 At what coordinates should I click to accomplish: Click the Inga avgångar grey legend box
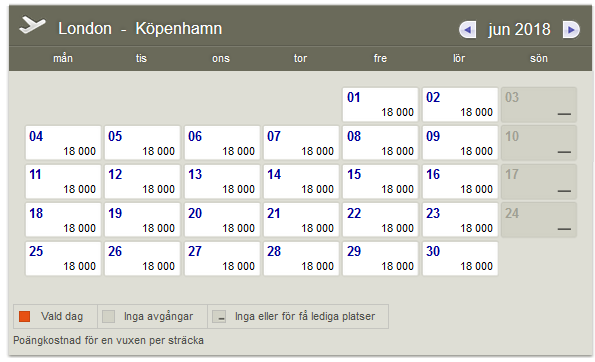pyautogui.click(x=109, y=316)
